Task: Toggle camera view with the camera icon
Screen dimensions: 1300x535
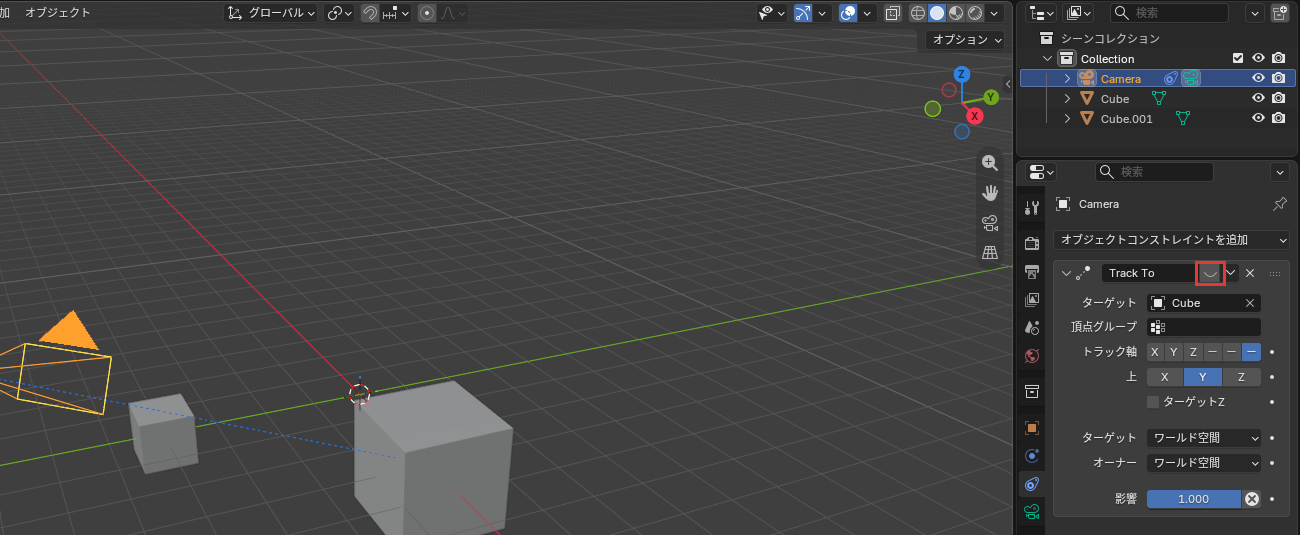Action: [x=990, y=223]
